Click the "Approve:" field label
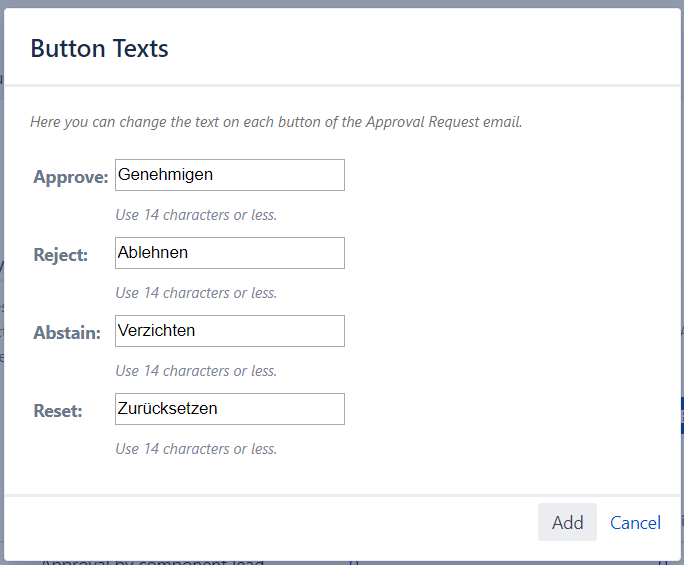 click(x=70, y=177)
